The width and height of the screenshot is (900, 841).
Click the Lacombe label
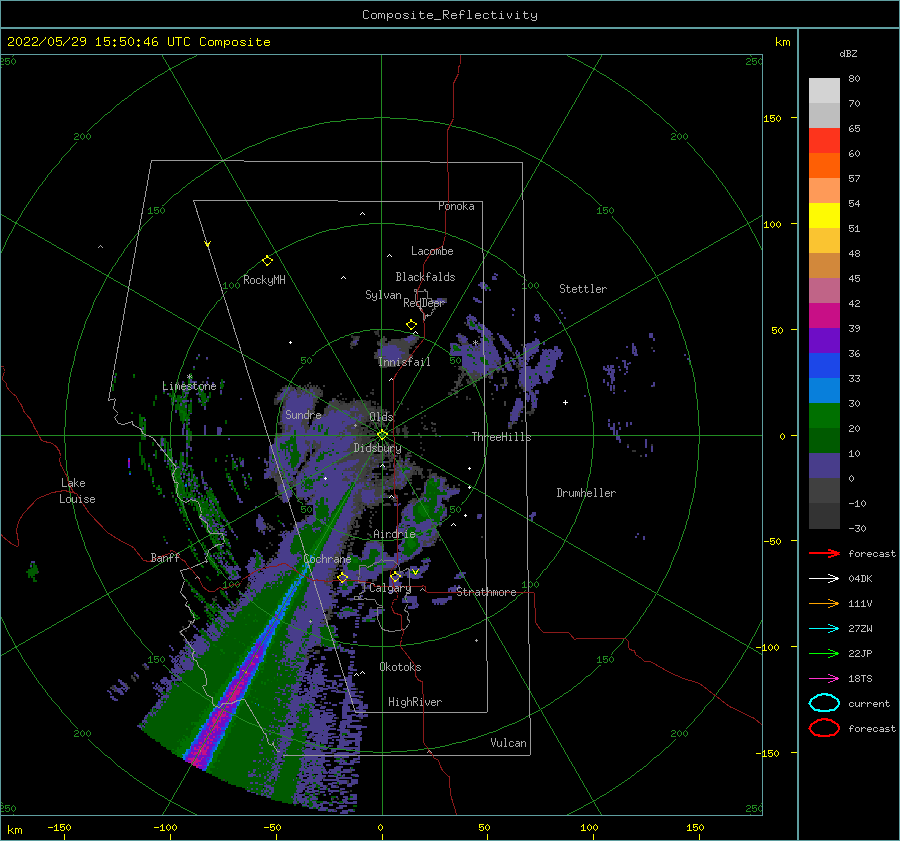pyautogui.click(x=432, y=251)
